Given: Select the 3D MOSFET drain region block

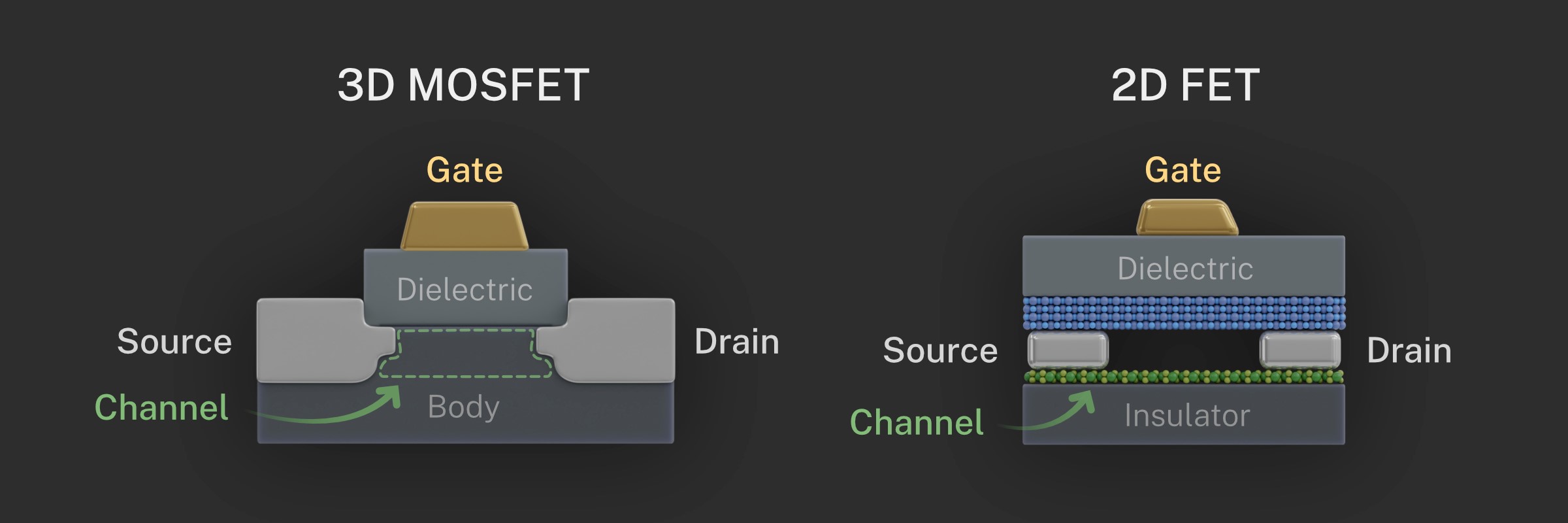Looking at the screenshot, I should click(x=609, y=340).
